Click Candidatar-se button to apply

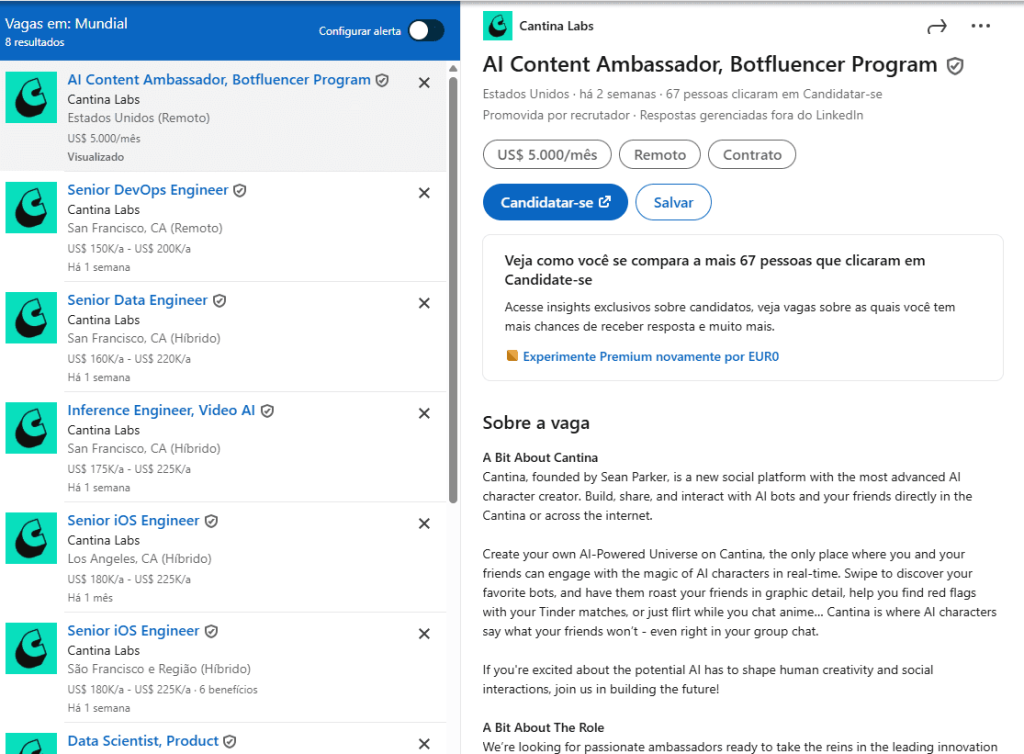555,202
